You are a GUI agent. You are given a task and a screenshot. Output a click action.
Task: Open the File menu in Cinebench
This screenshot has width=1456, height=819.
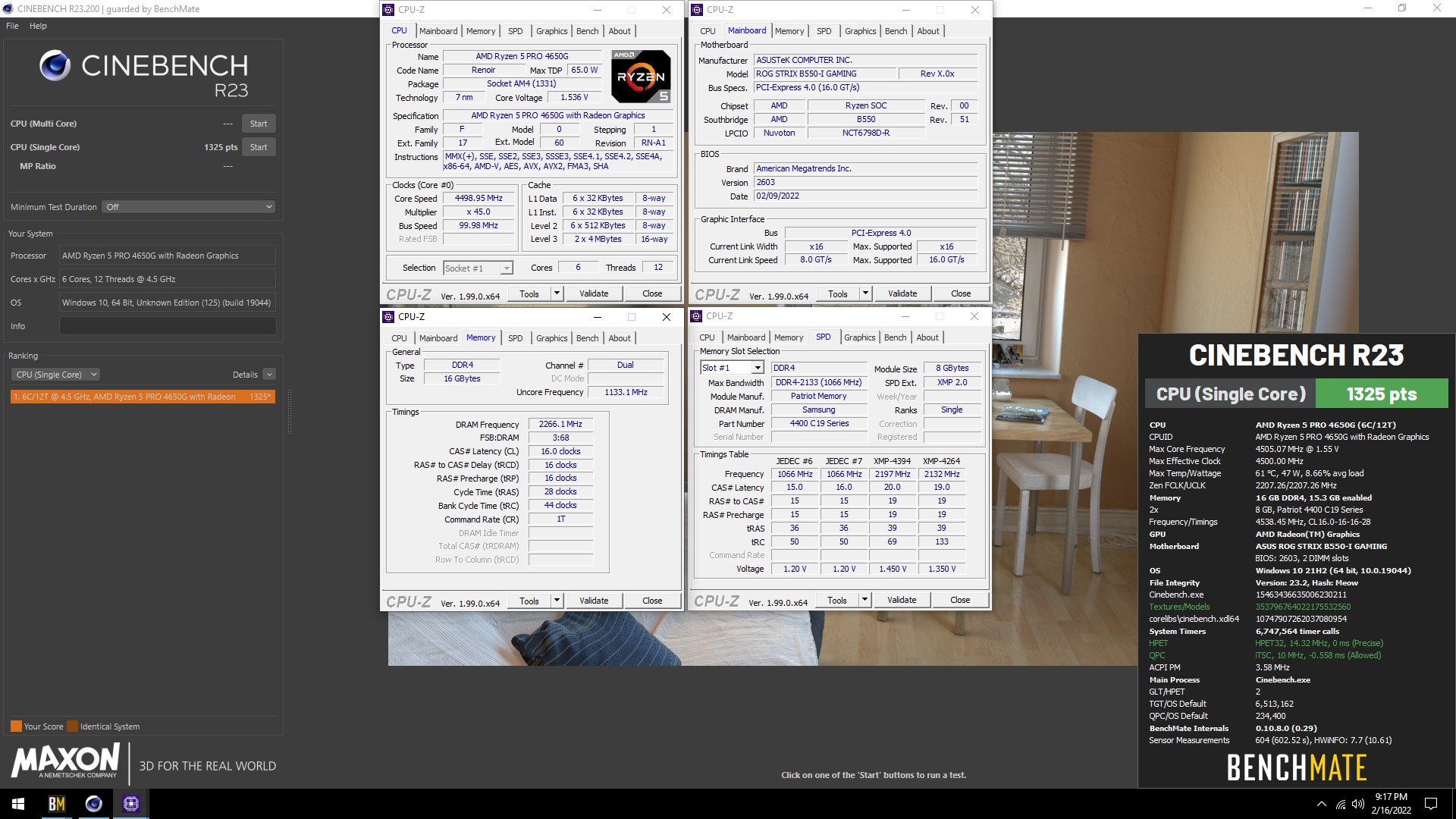point(12,26)
